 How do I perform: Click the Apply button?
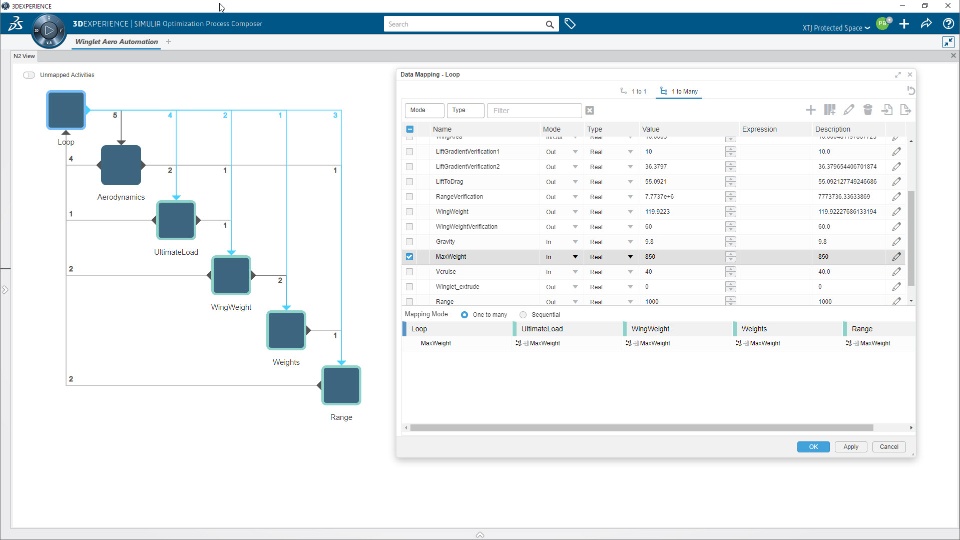point(850,447)
